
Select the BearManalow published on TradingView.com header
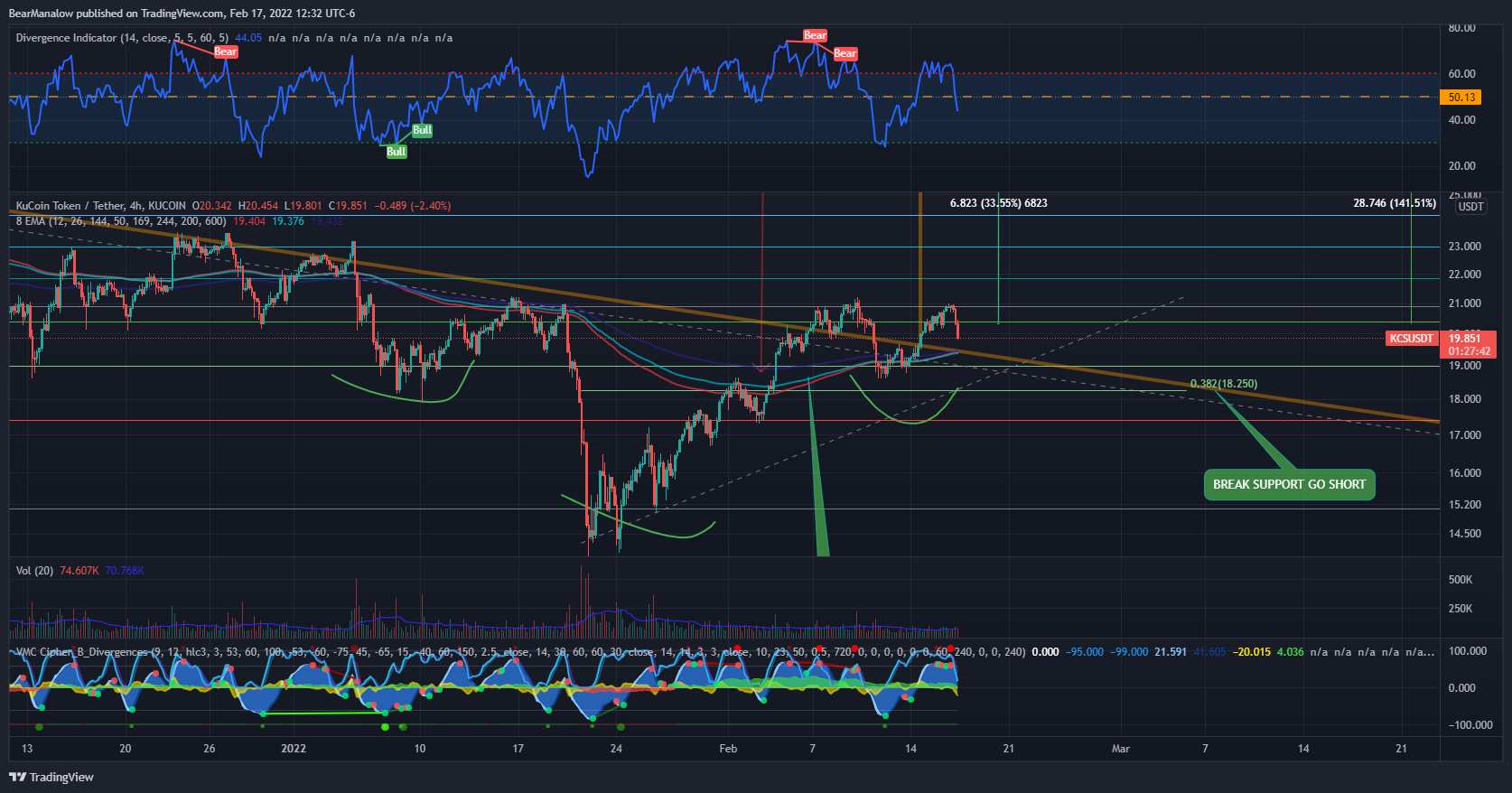tap(182, 14)
